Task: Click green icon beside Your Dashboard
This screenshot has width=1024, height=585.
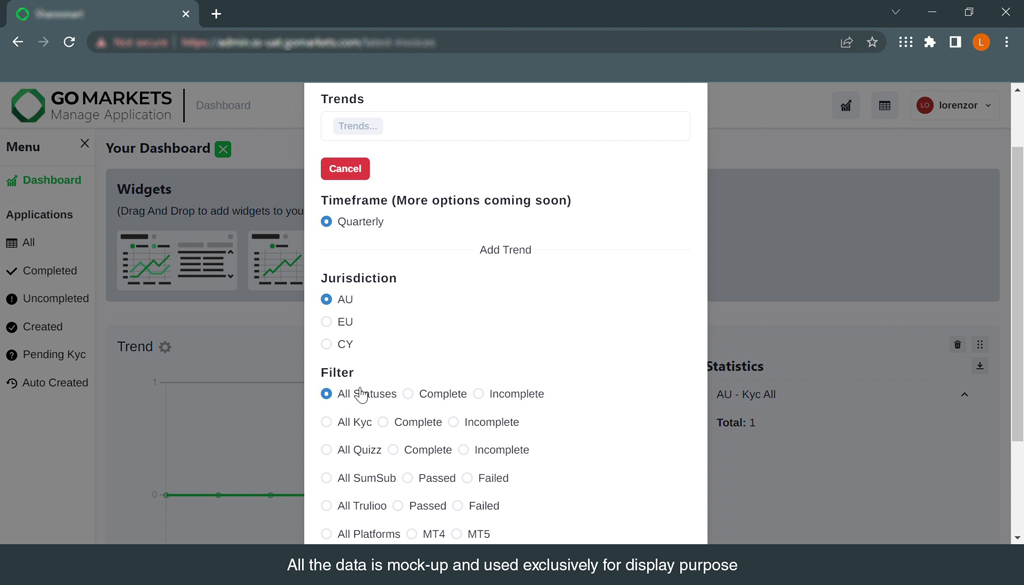Action: pos(223,149)
